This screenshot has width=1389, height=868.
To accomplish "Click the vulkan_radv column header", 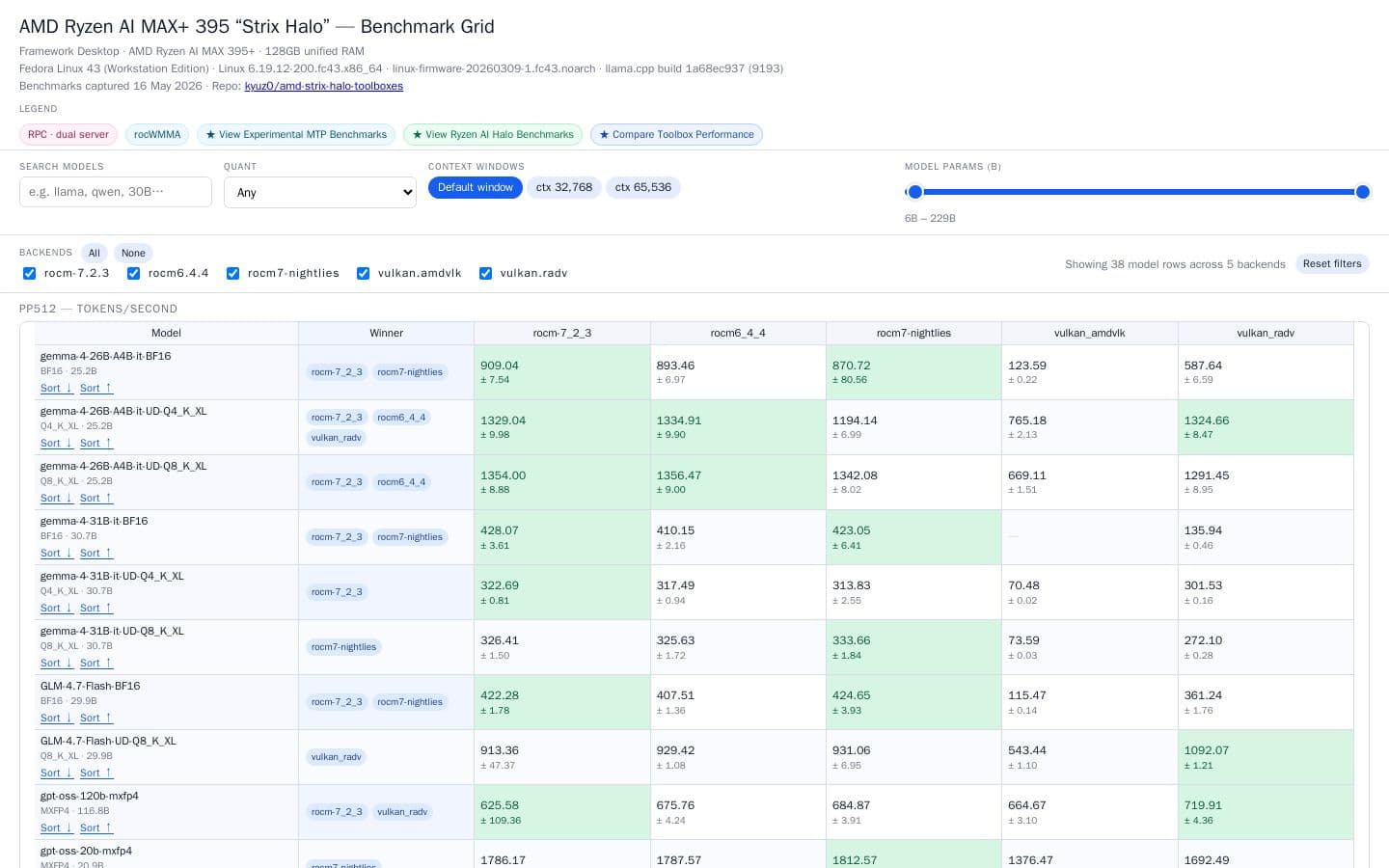I will point(1266,333).
